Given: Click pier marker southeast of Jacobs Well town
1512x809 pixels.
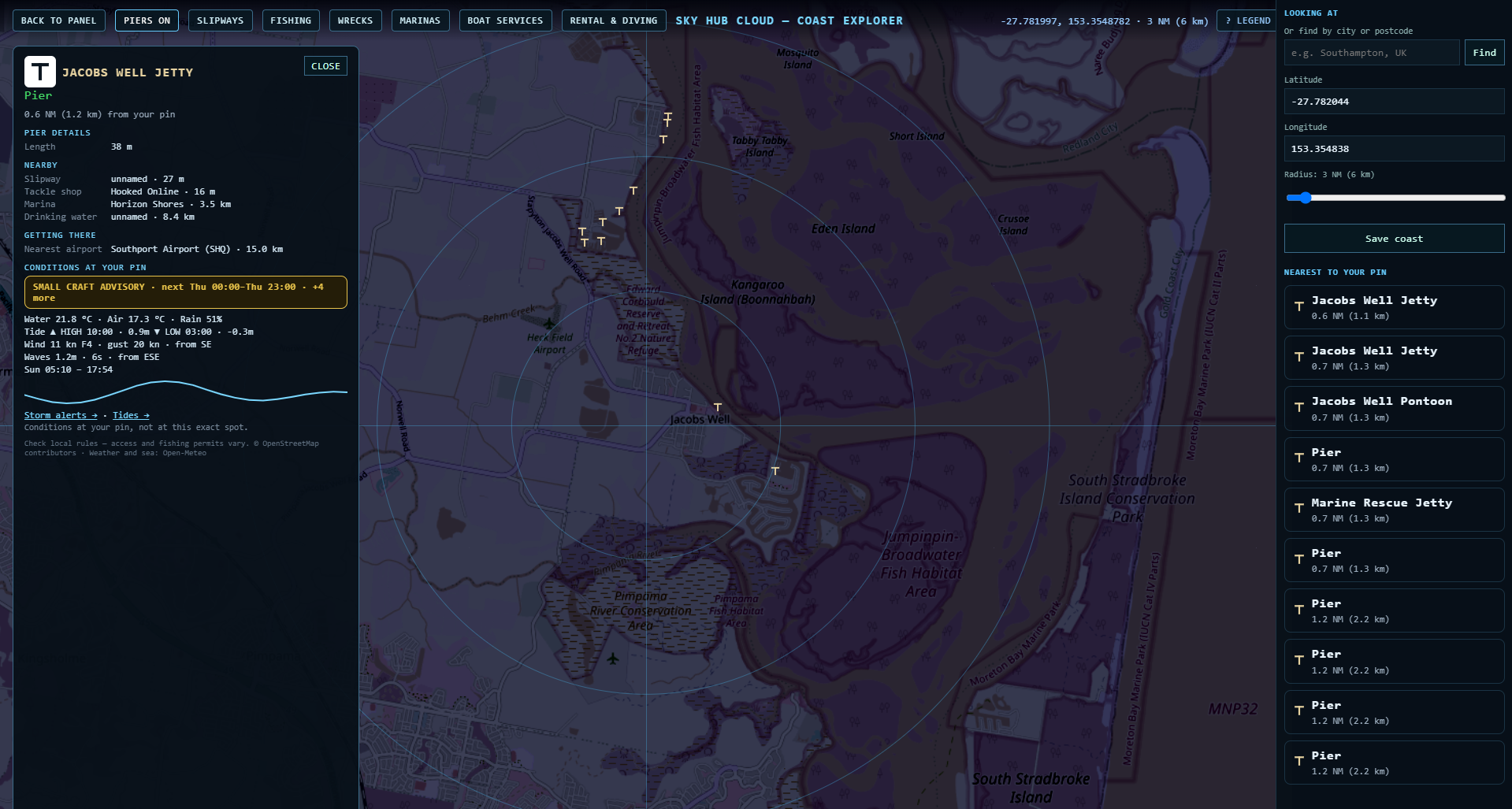Looking at the screenshot, I should (775, 470).
